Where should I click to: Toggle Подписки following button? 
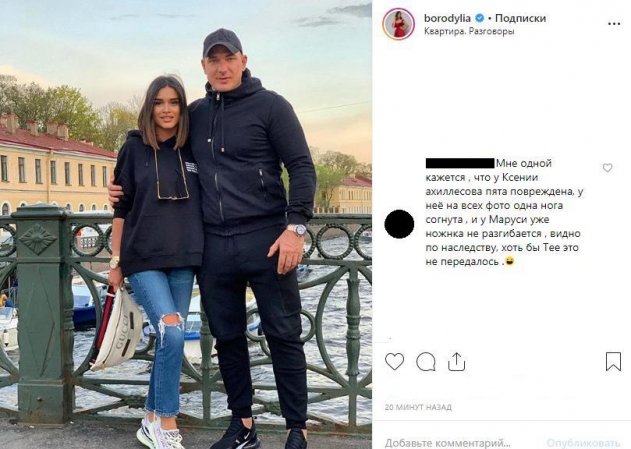pos(520,18)
